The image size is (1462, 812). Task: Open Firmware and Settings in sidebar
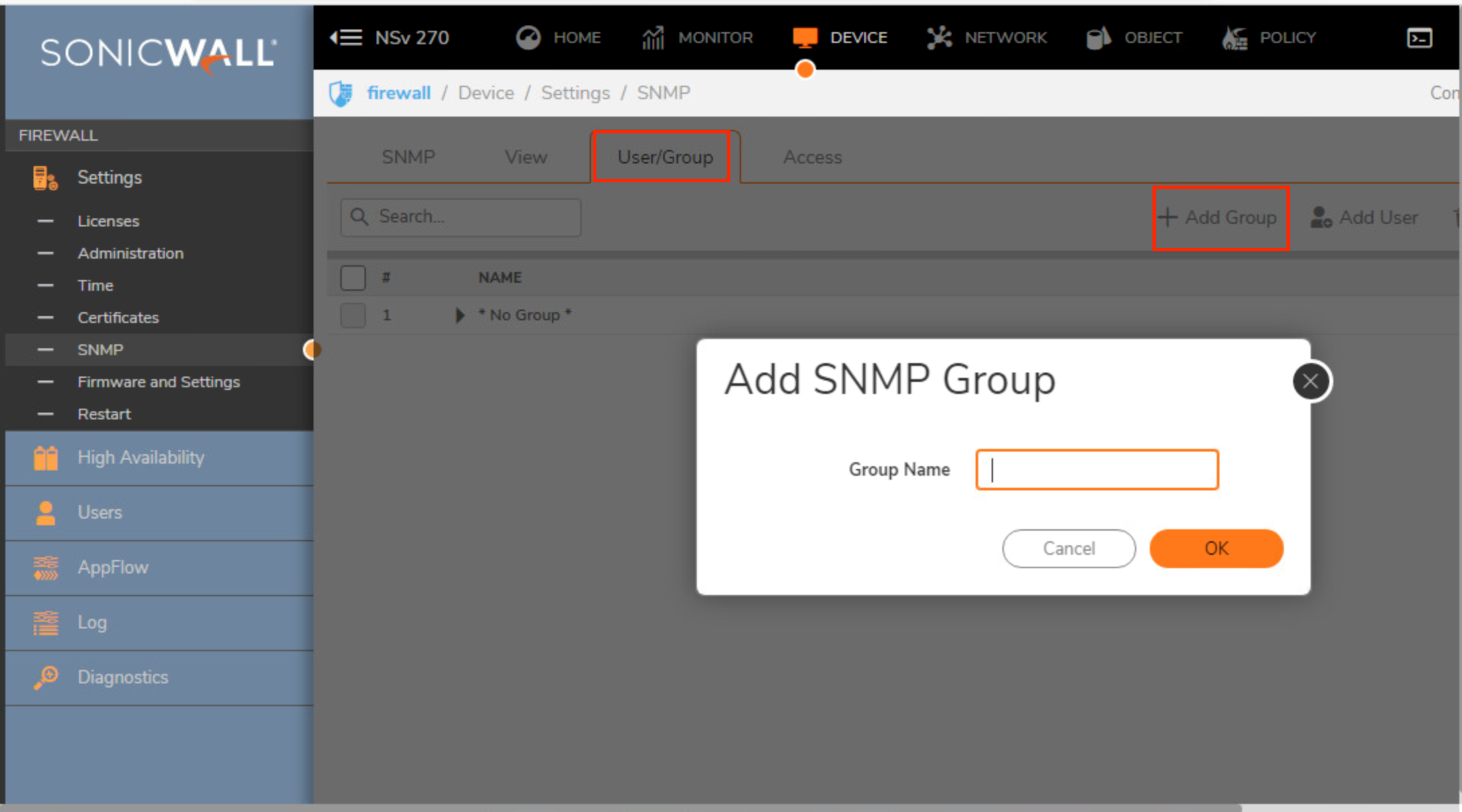[x=159, y=382]
